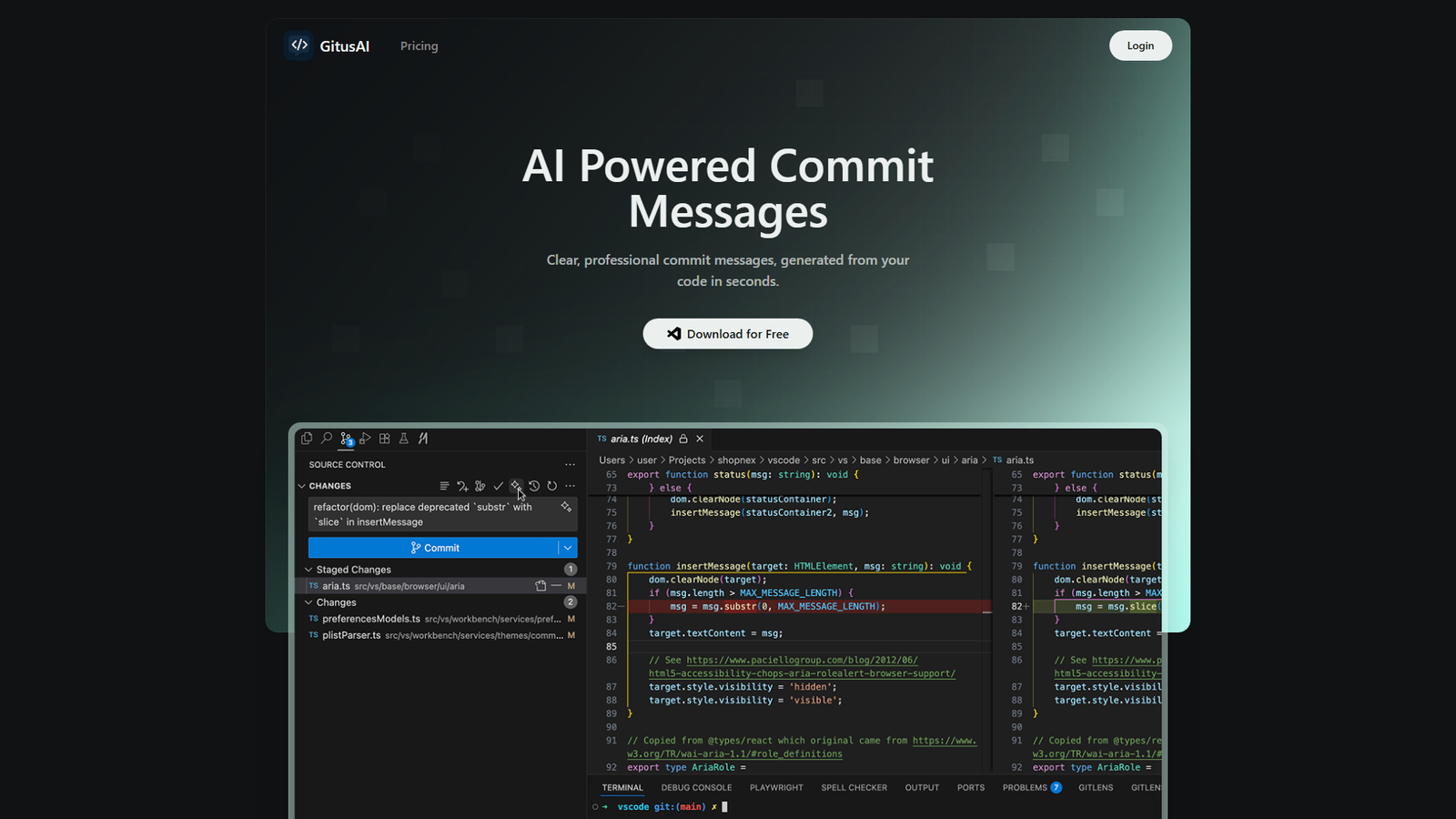This screenshot has height=819, width=1456.
Task: Open the Search view in the activity bar
Action: [327, 439]
